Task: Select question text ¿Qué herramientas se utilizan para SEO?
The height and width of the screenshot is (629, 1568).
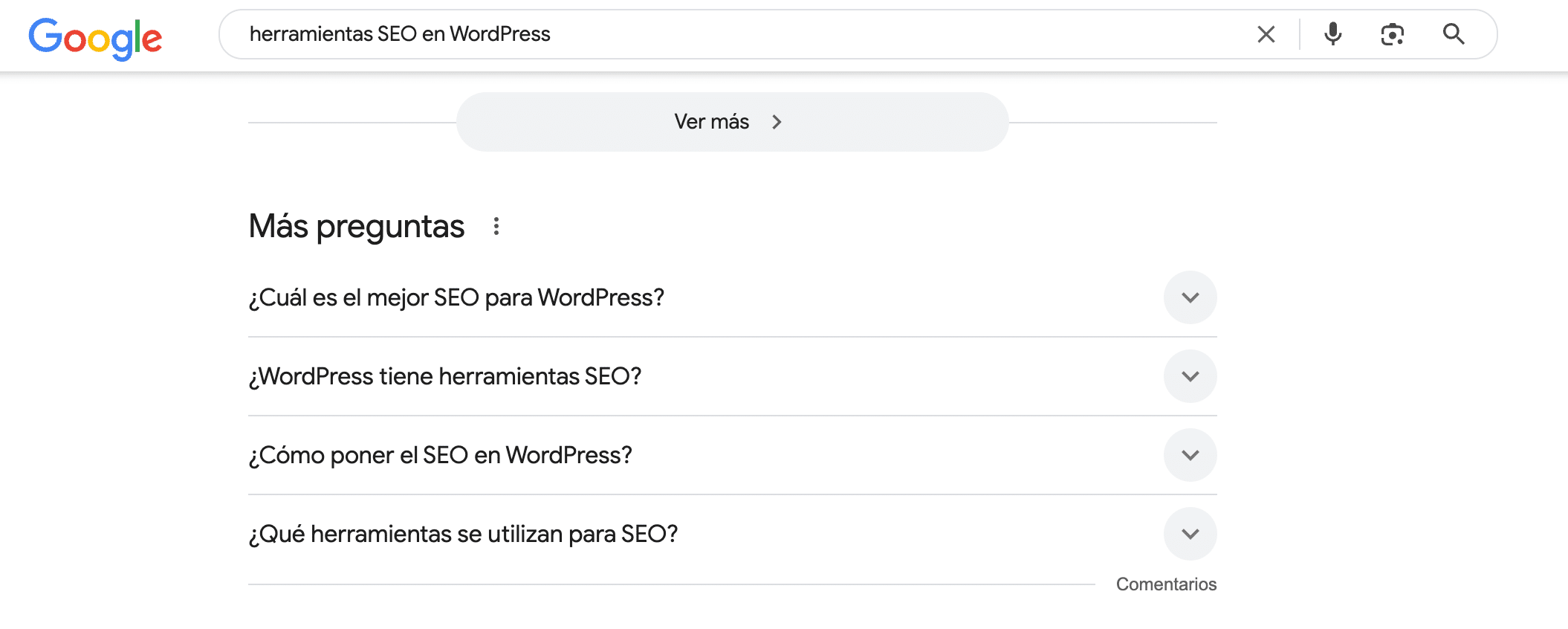Action: point(463,534)
